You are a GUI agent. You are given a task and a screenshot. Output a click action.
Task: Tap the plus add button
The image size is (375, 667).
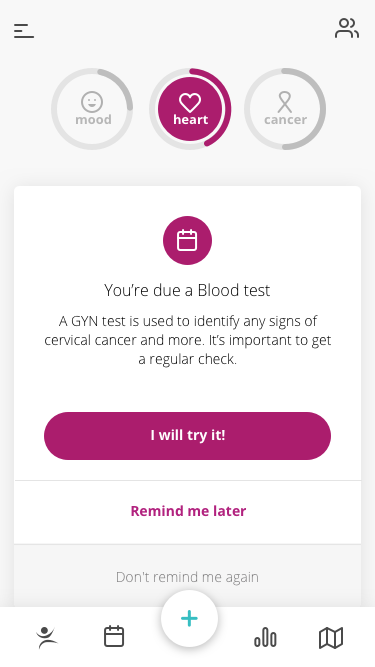[x=189, y=619]
